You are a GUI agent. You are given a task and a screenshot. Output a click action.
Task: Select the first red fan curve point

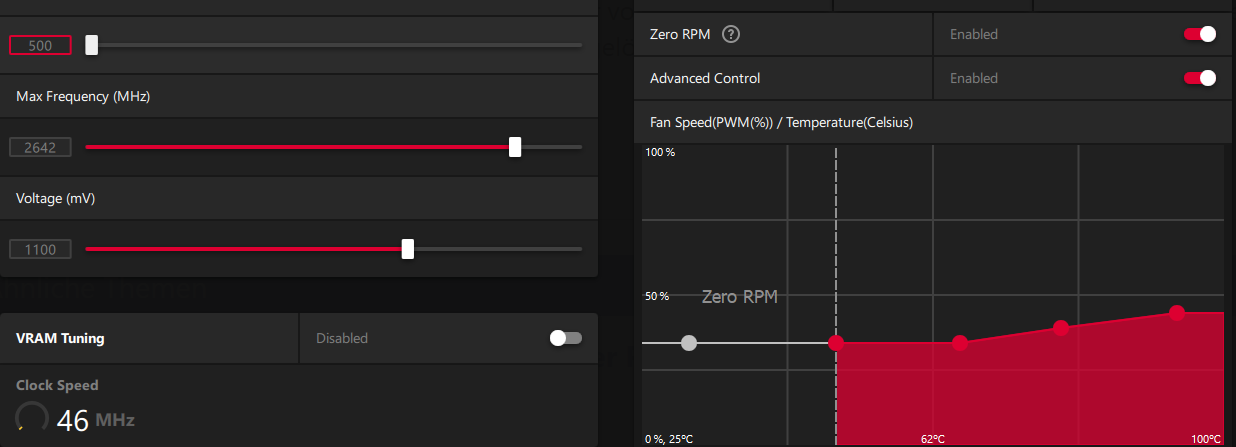click(836, 343)
